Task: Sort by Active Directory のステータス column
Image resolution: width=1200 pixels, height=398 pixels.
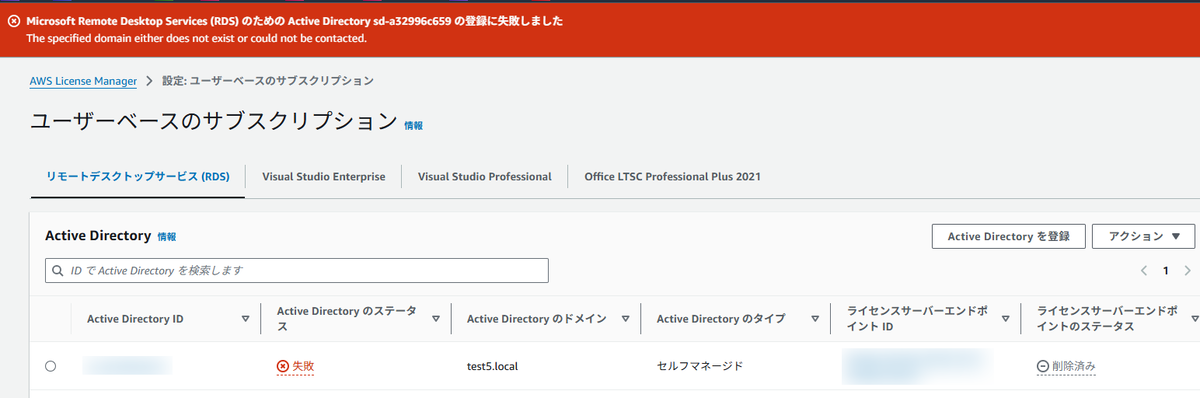Action: point(436,319)
